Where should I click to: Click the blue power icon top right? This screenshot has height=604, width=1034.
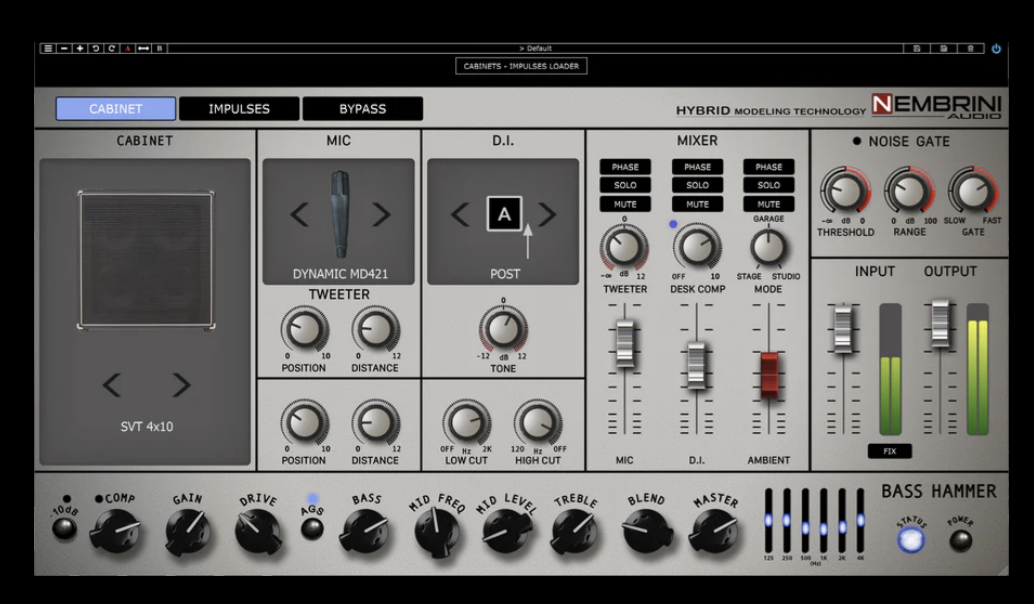[x=996, y=48]
